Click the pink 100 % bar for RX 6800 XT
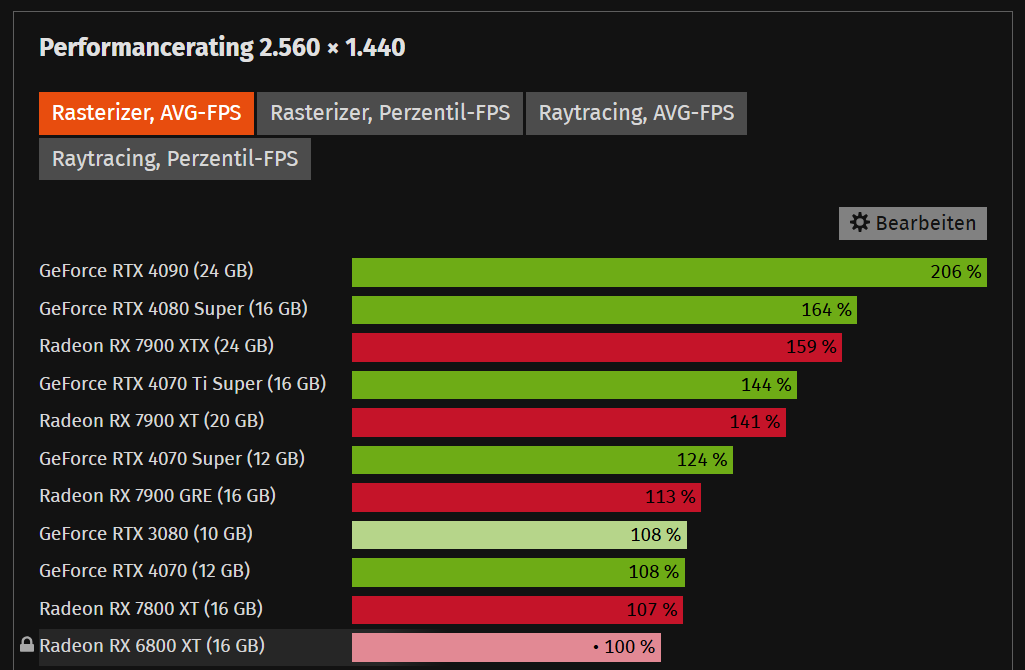 [507, 648]
